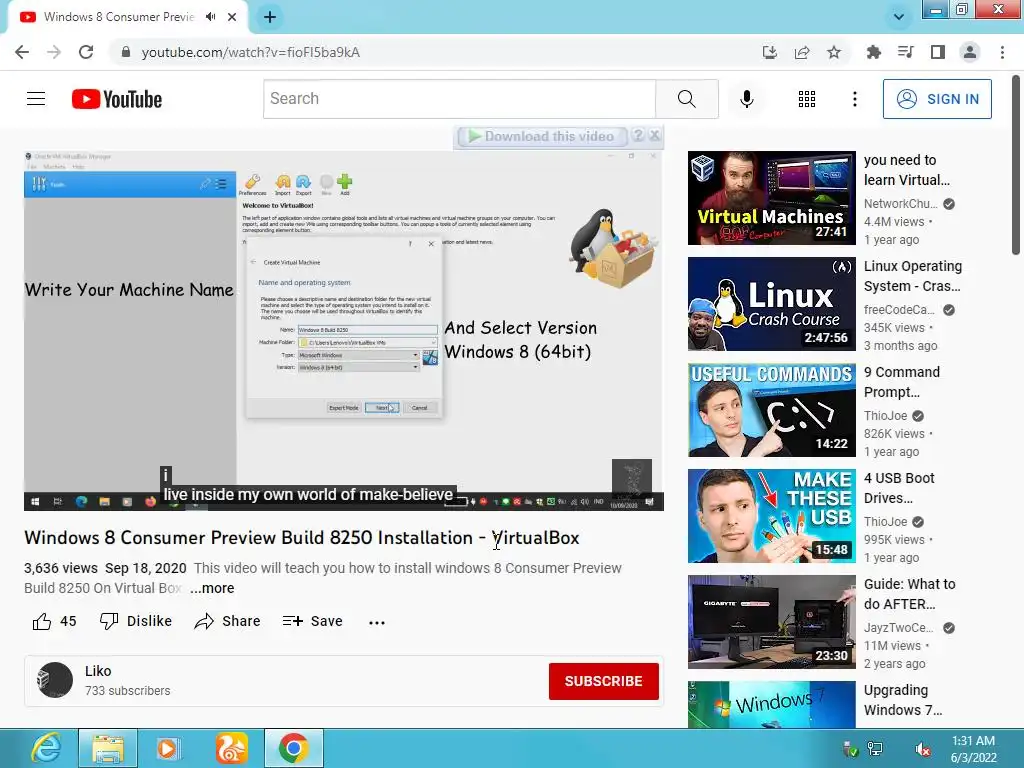Open Virtual Machines video thumbnail
Image resolution: width=1024 pixels, height=768 pixels.
[x=771, y=198]
